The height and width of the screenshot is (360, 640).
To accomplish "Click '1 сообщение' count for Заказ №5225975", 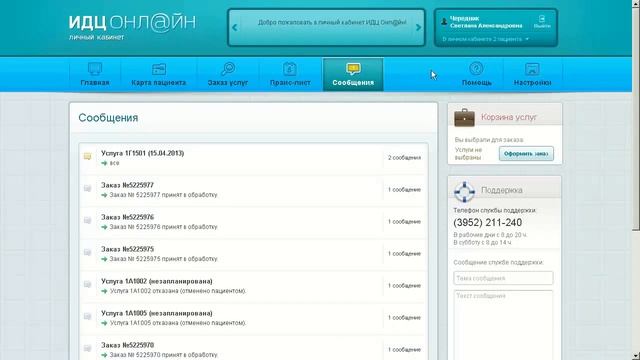I will (404, 254).
